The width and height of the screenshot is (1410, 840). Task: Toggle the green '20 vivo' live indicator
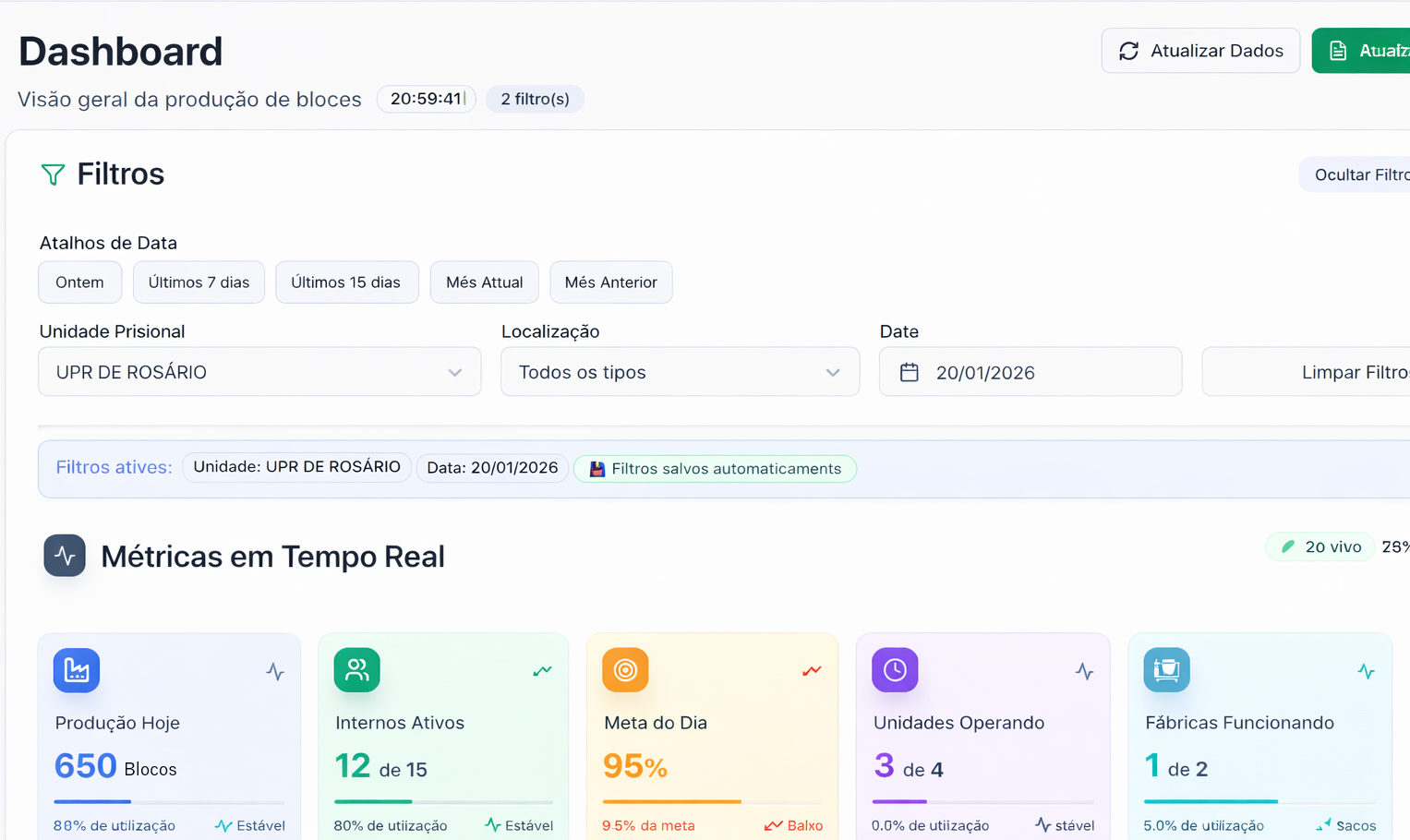(1320, 546)
